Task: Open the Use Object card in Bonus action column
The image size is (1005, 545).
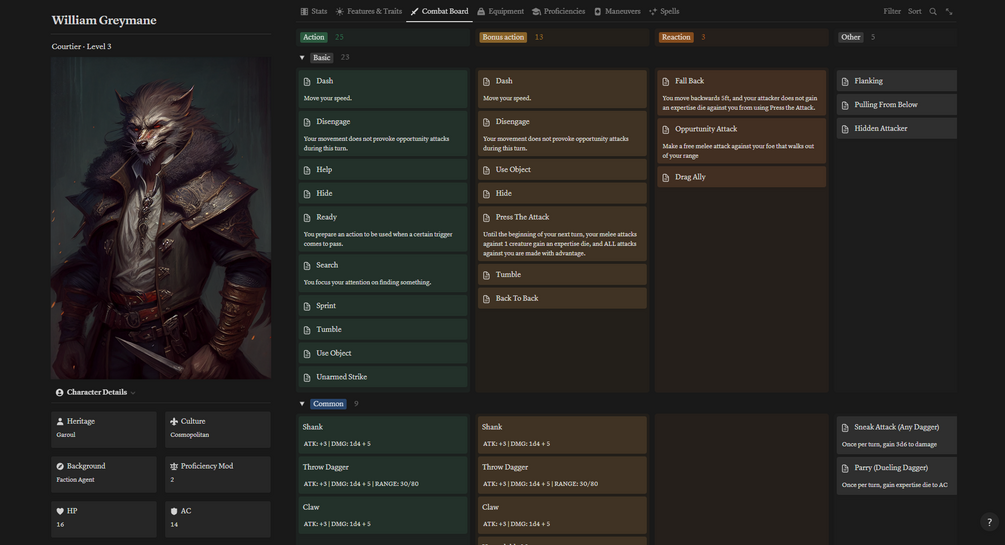Action: [562, 170]
